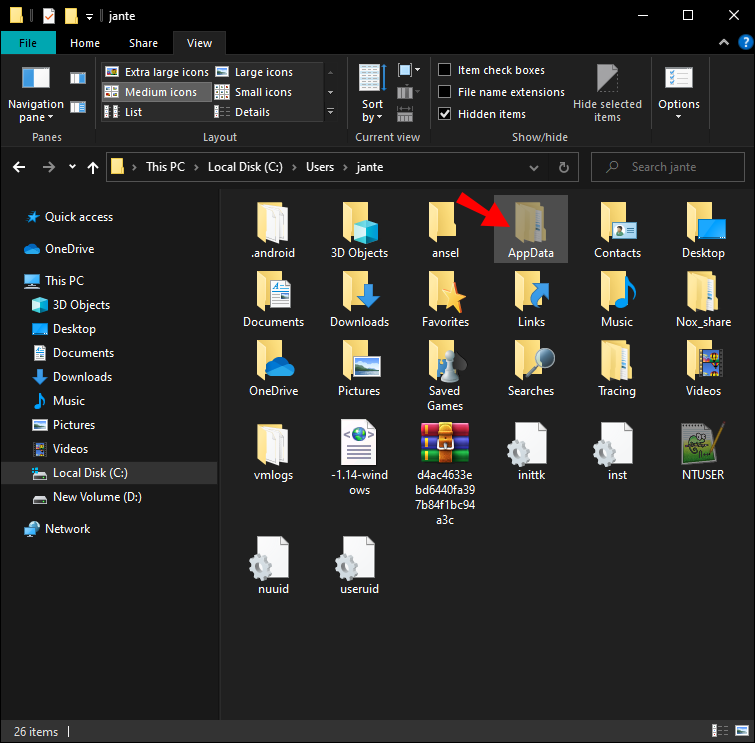The width and height of the screenshot is (755, 743).
Task: Open the File menu tab
Action: point(28,43)
